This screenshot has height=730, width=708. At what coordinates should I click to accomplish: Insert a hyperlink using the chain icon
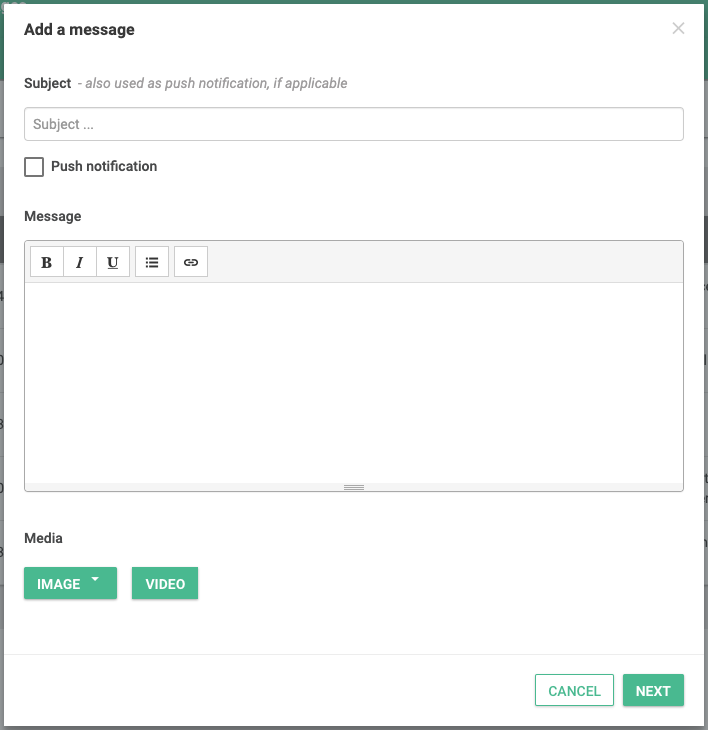(191, 262)
